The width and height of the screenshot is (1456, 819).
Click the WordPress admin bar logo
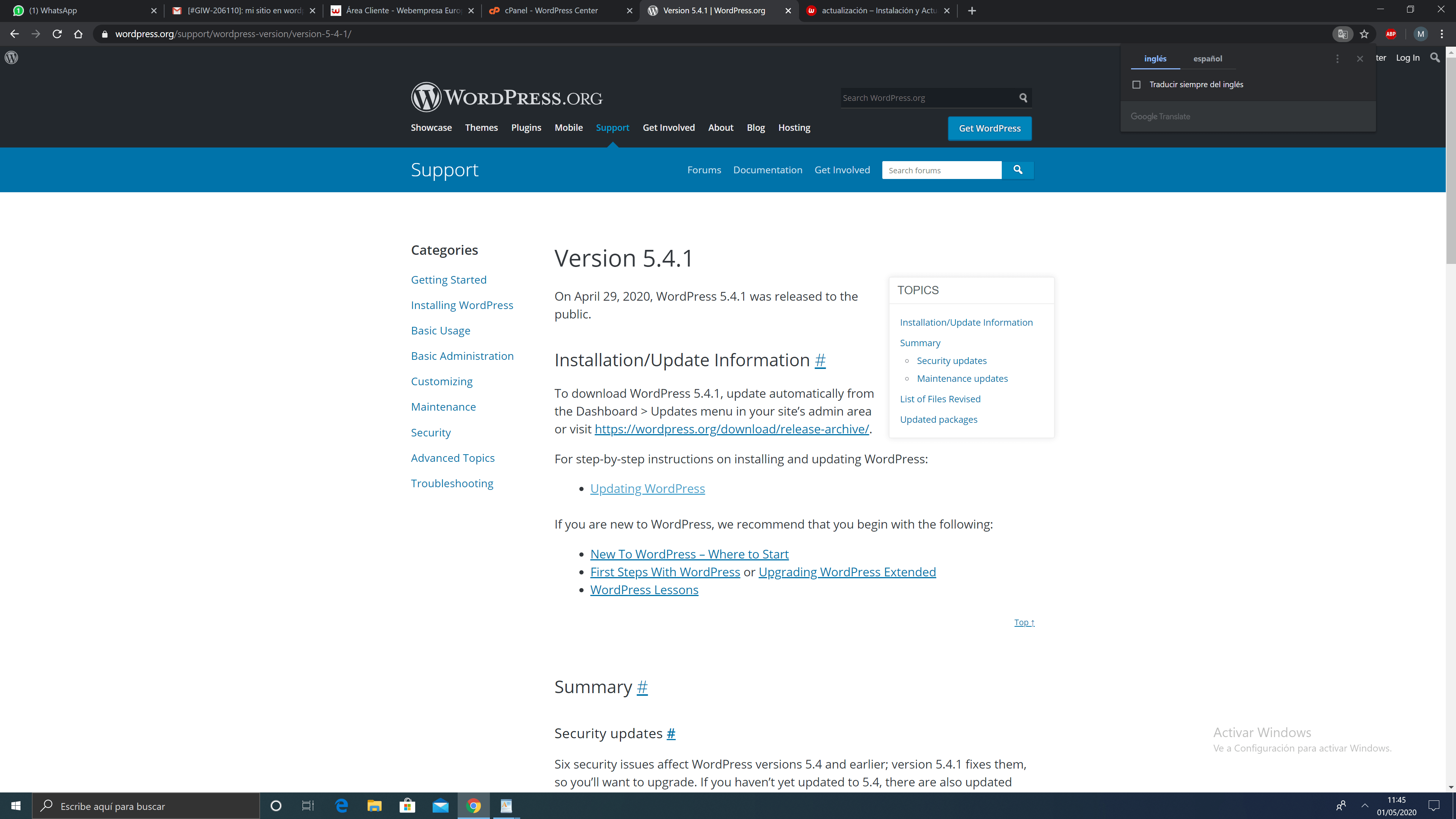point(11,58)
